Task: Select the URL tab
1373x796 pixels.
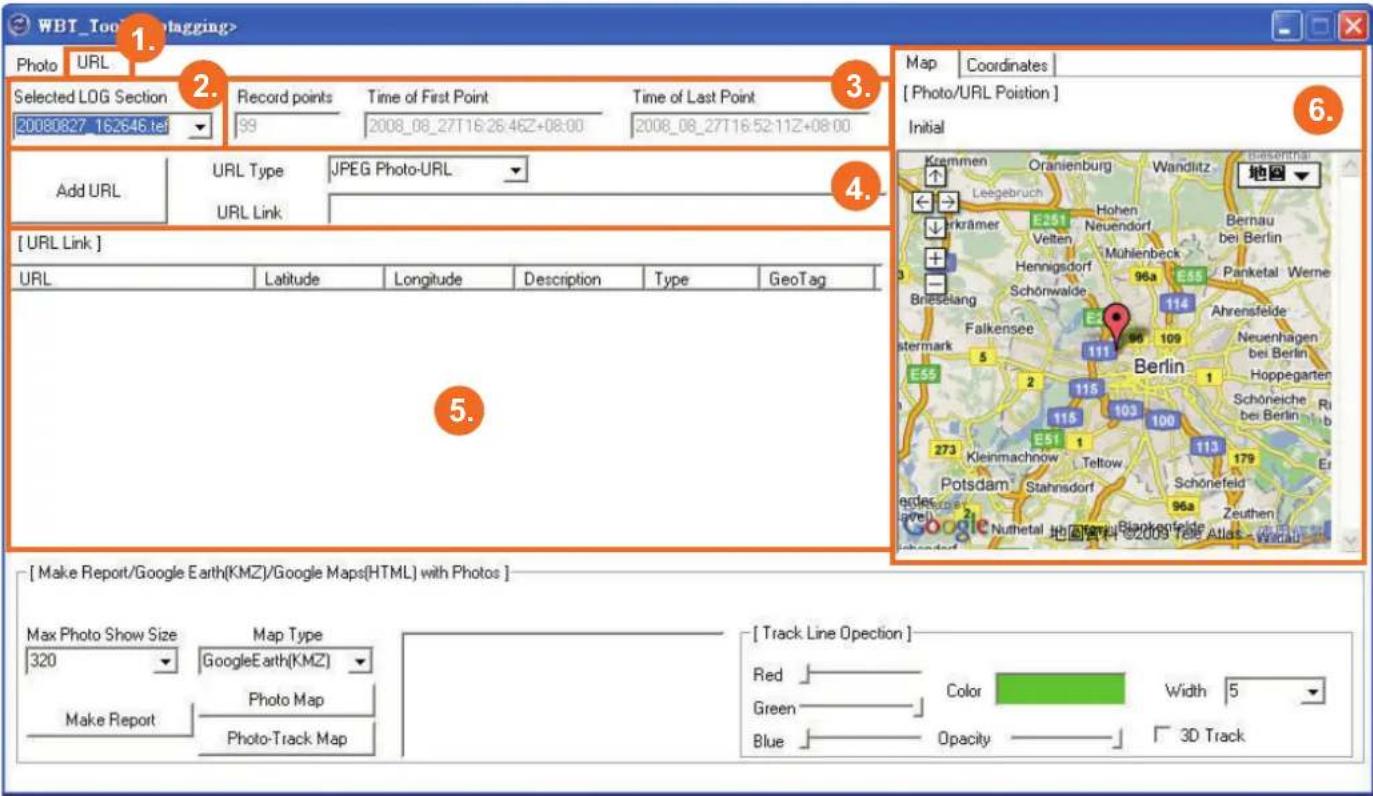Action: coord(94,62)
